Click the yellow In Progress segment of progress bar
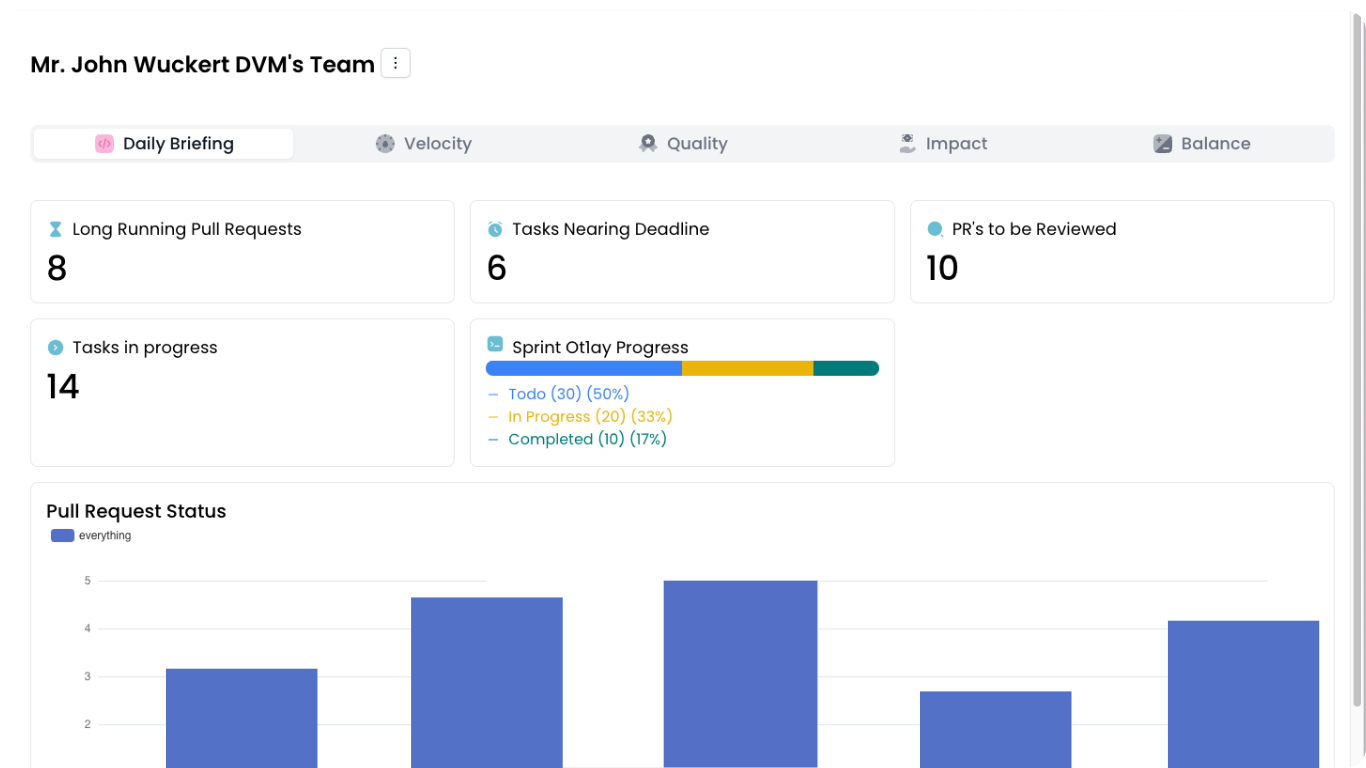 747,369
